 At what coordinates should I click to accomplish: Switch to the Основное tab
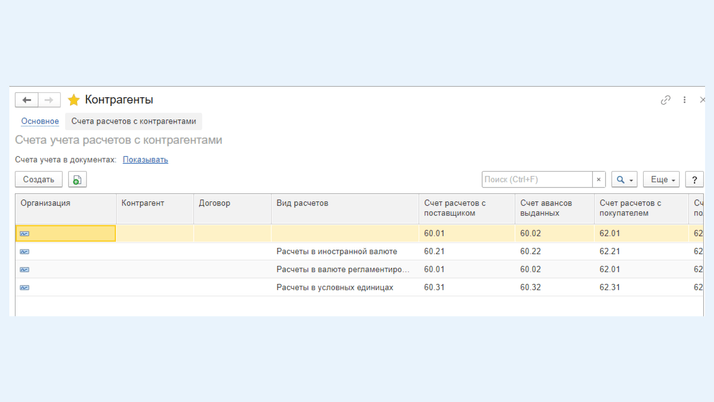pos(40,121)
